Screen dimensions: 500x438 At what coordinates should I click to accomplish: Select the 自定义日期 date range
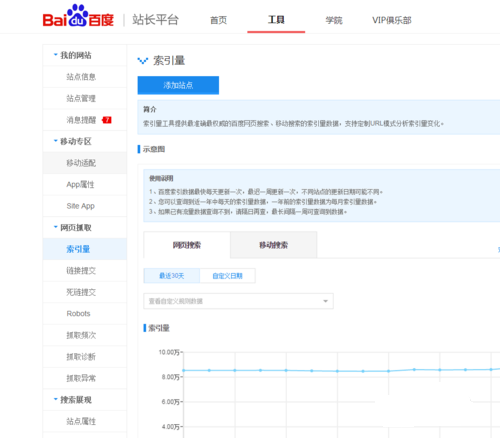[228, 276]
